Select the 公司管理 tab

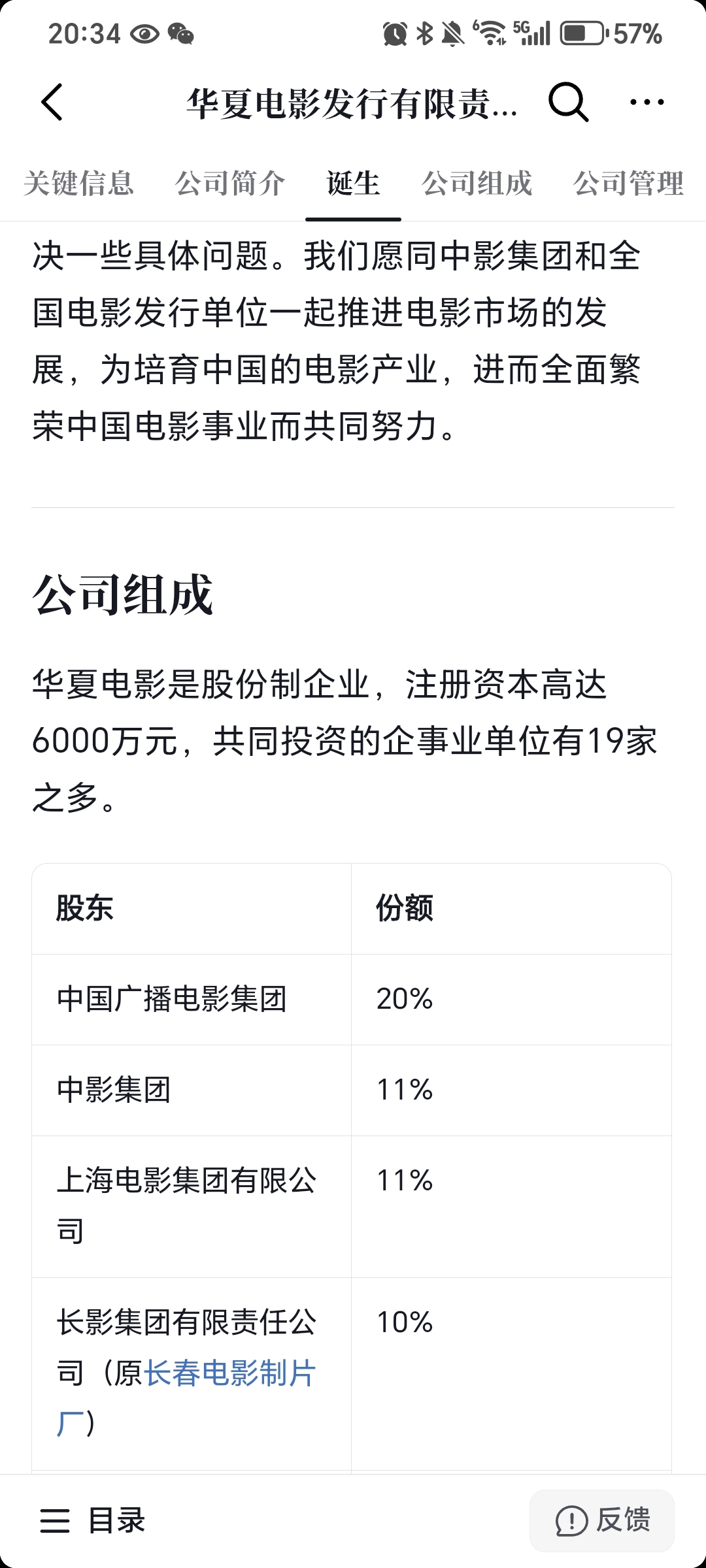pos(629,183)
